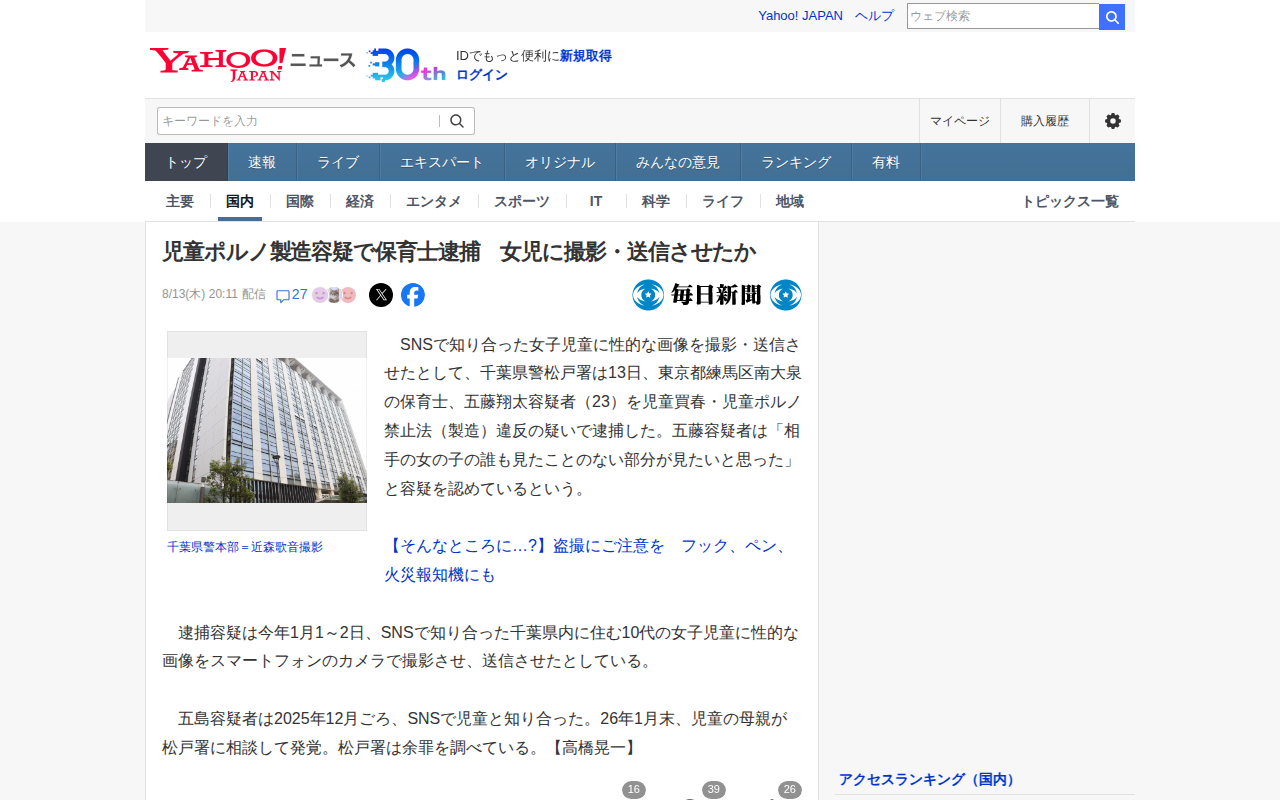Open トピックス一覧
This screenshot has width=1280, height=800.
[x=1070, y=201]
